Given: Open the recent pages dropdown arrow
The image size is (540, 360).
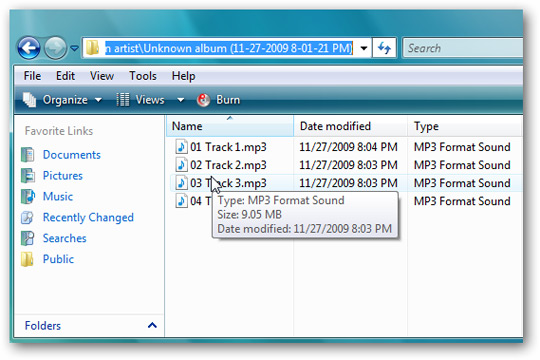Looking at the screenshot, I should [74, 48].
